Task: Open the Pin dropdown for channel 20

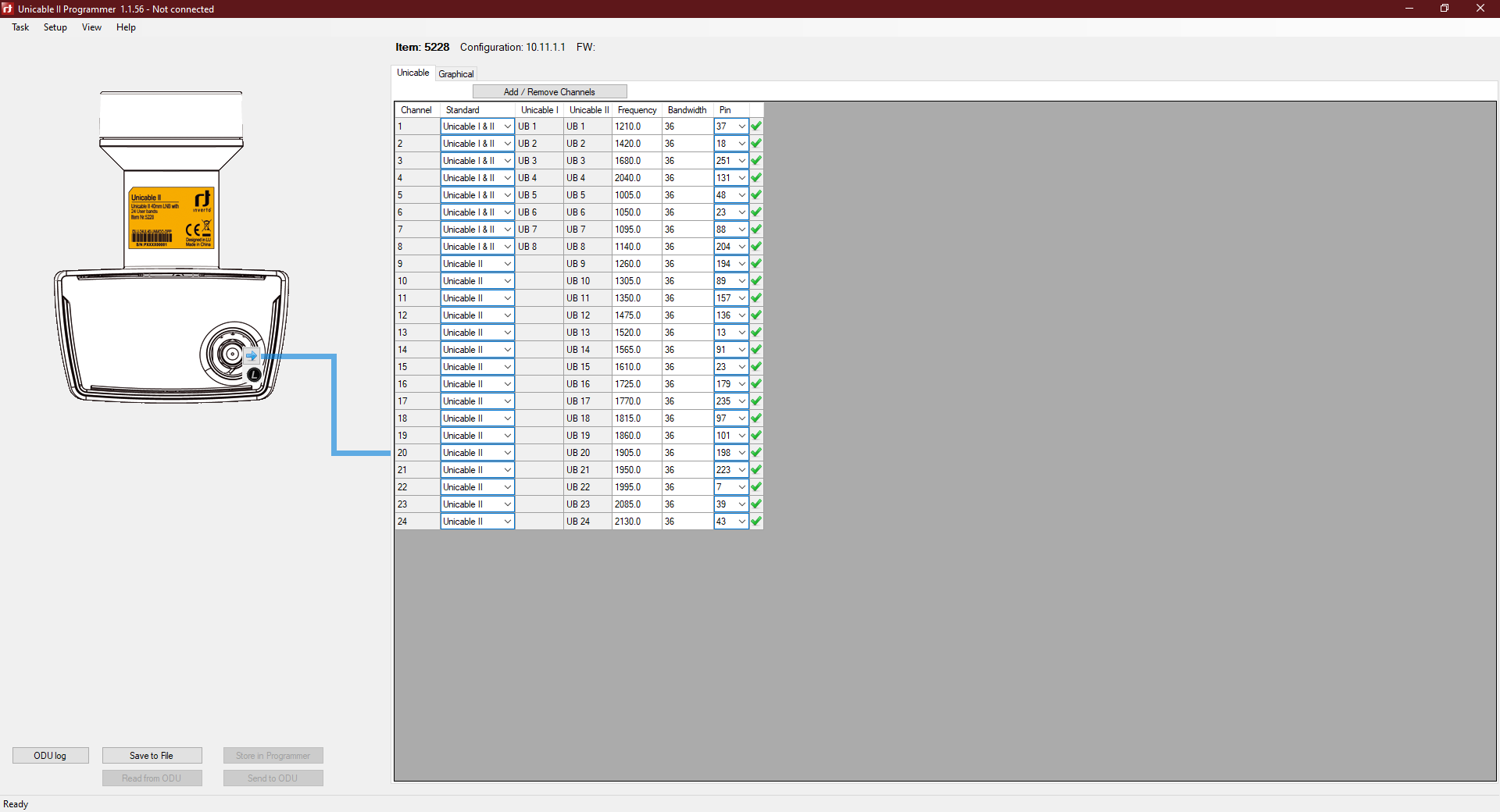Action: pyautogui.click(x=741, y=453)
